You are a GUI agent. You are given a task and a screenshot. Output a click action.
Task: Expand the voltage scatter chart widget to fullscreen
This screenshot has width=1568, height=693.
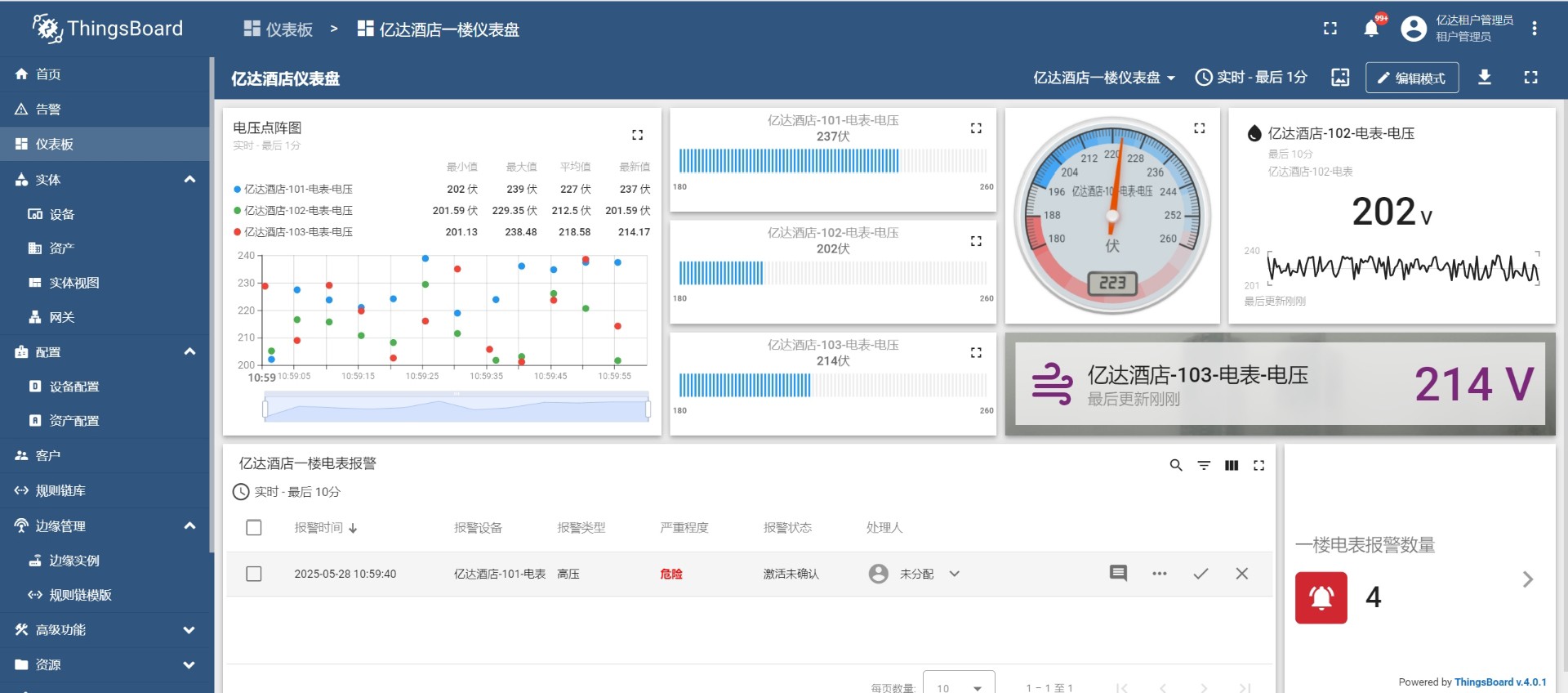coord(637,135)
